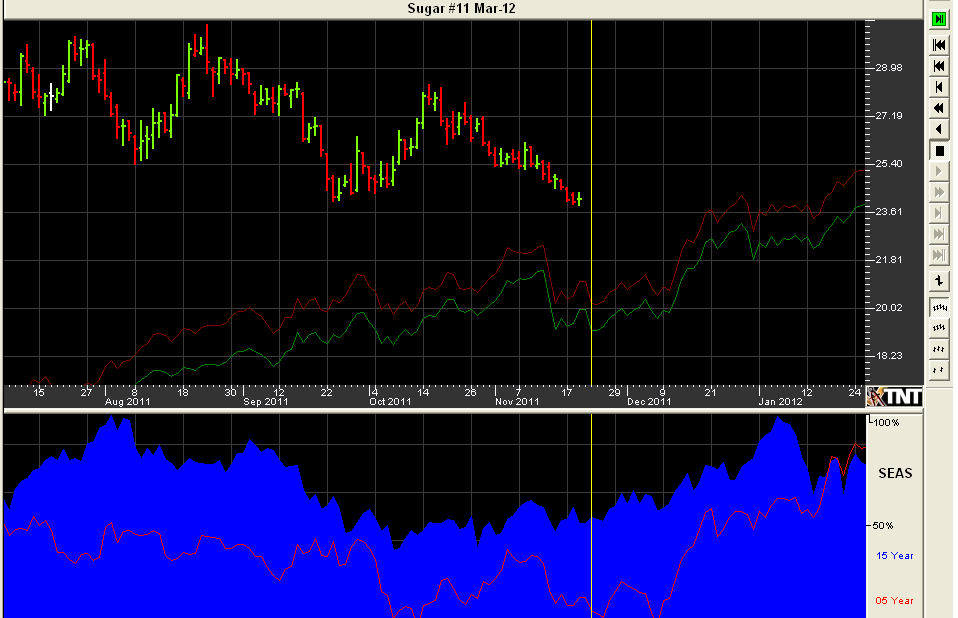Click the black square stop button
Image resolution: width=958 pixels, height=618 pixels.
pyautogui.click(x=939, y=151)
